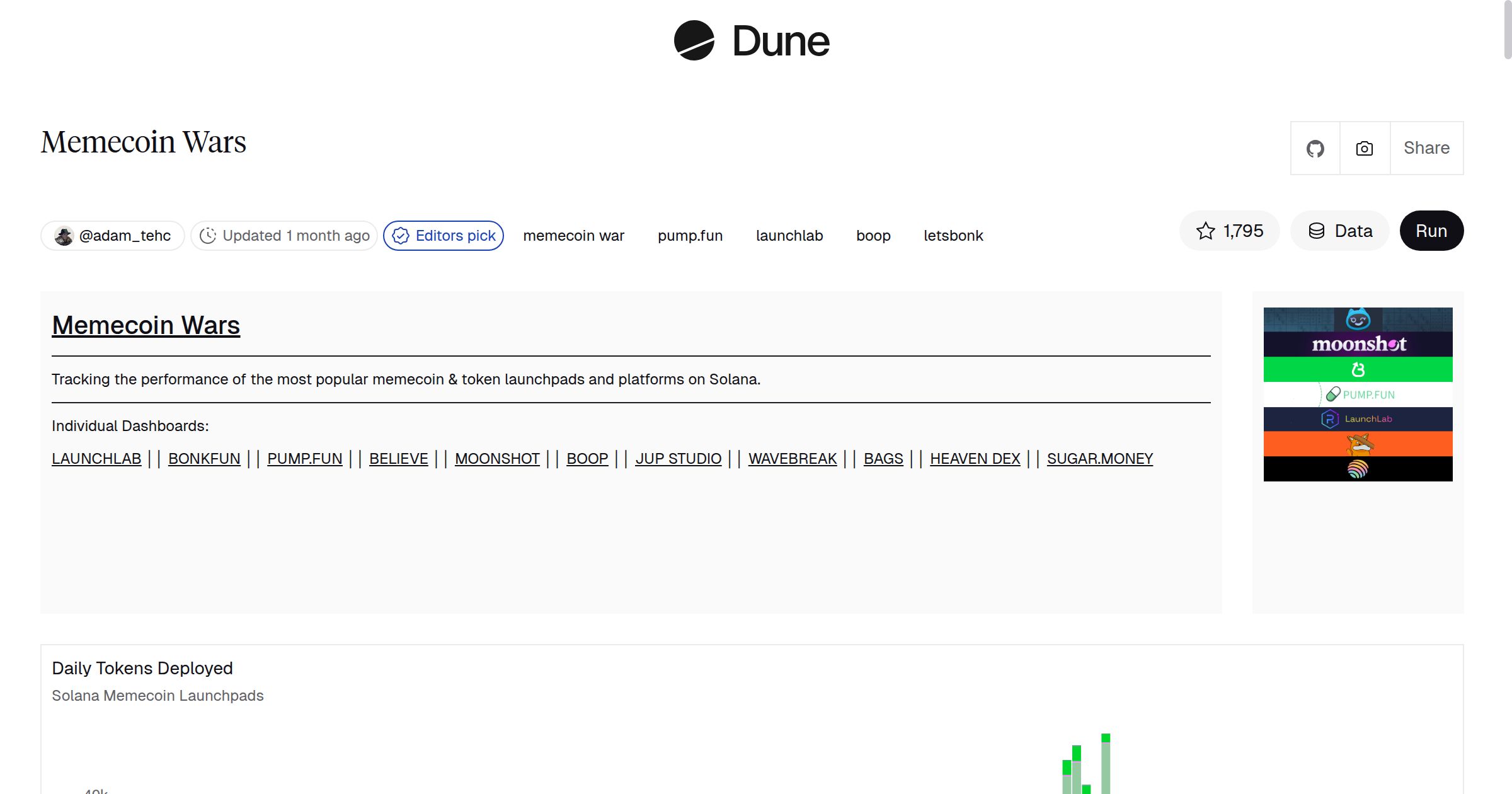Click the clock icon beside the update timestamp
Viewport: 1512px width, 794px height.
point(208,235)
